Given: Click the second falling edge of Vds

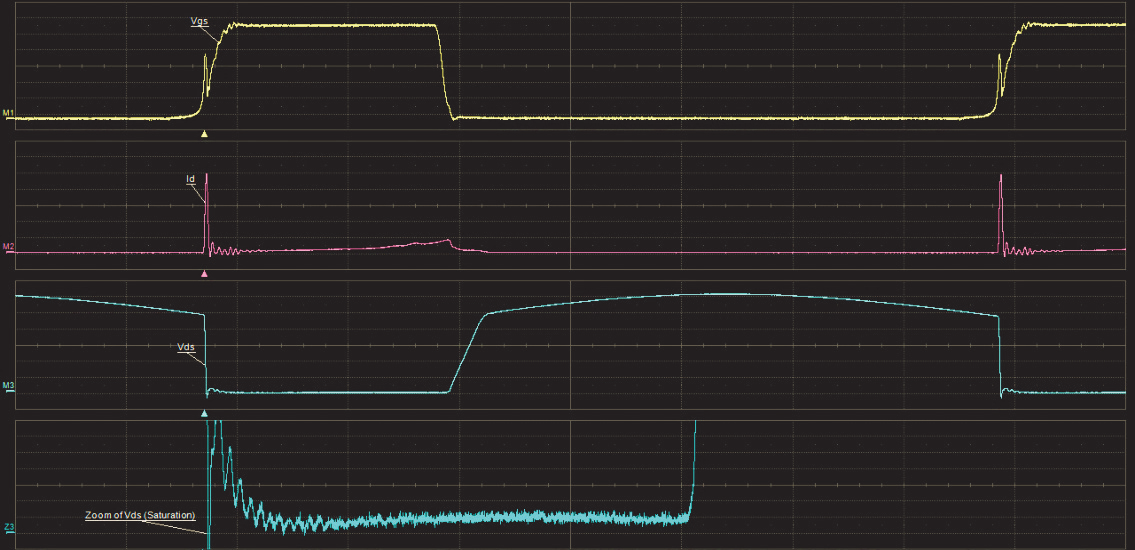Looking at the screenshot, I should (x=1000, y=355).
